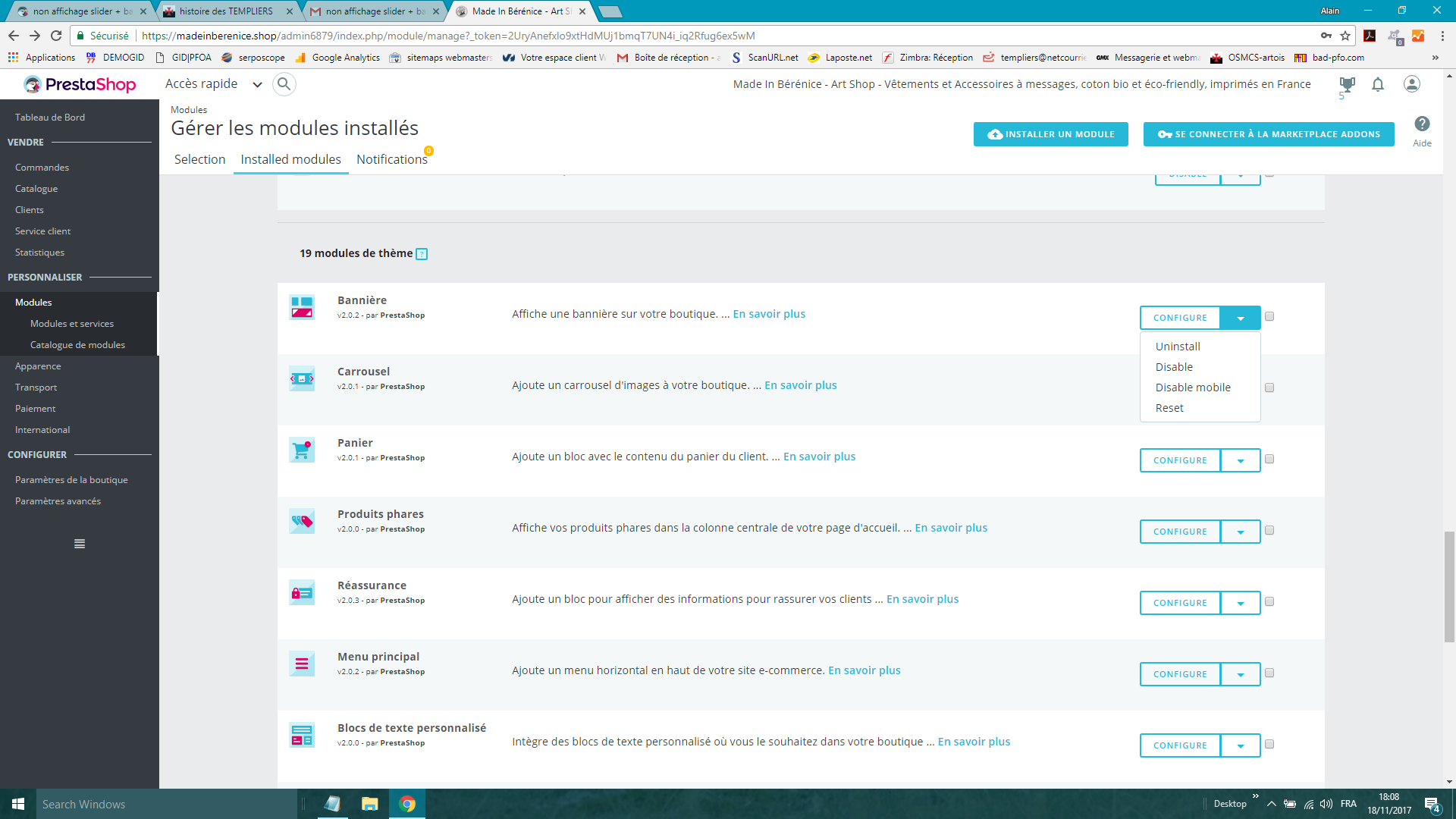Screen dimensions: 1456x819
Task: Open En savoir plus for Carrousel
Action: [x=800, y=385]
